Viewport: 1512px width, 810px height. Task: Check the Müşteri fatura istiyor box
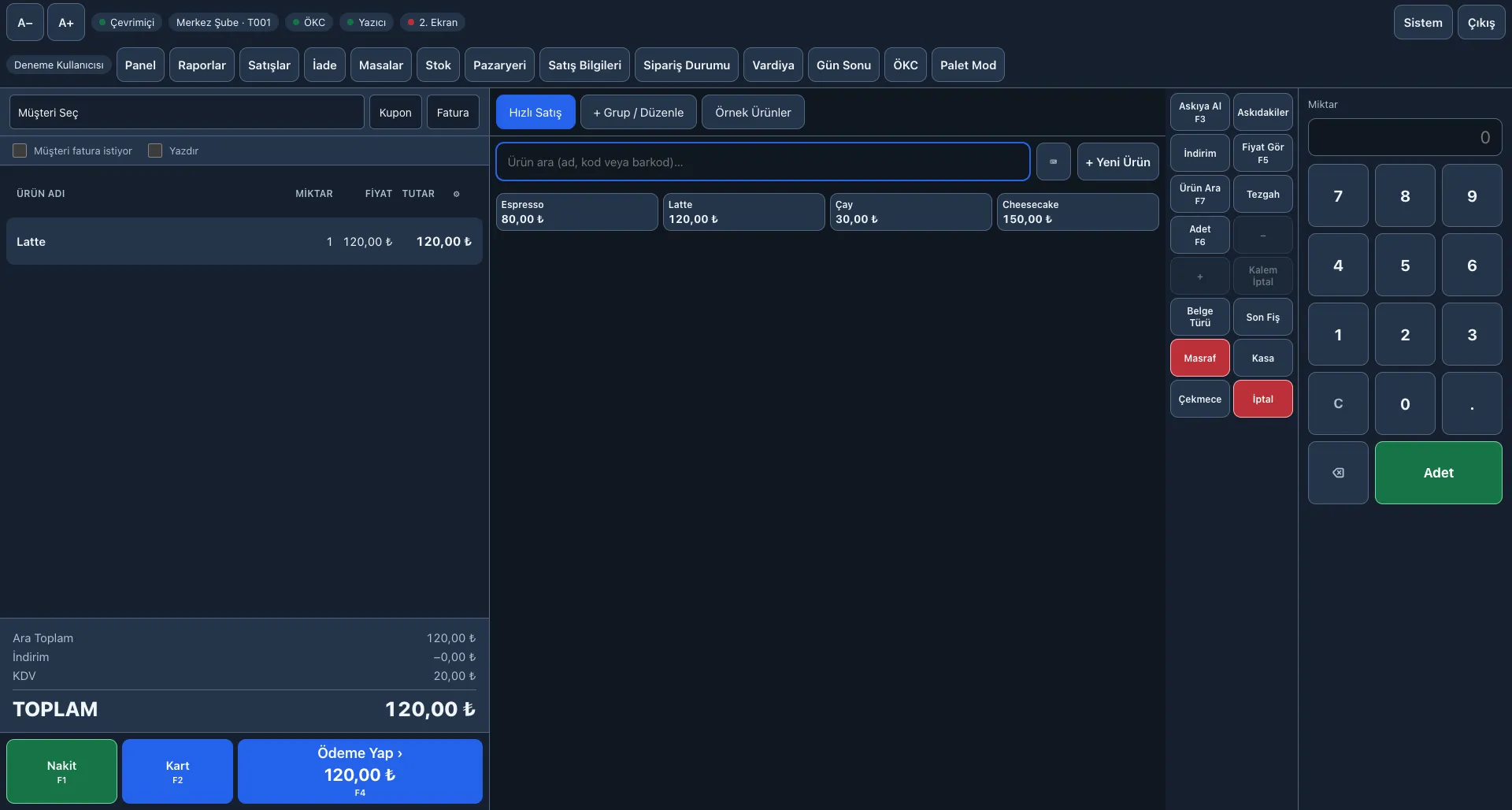[20, 150]
